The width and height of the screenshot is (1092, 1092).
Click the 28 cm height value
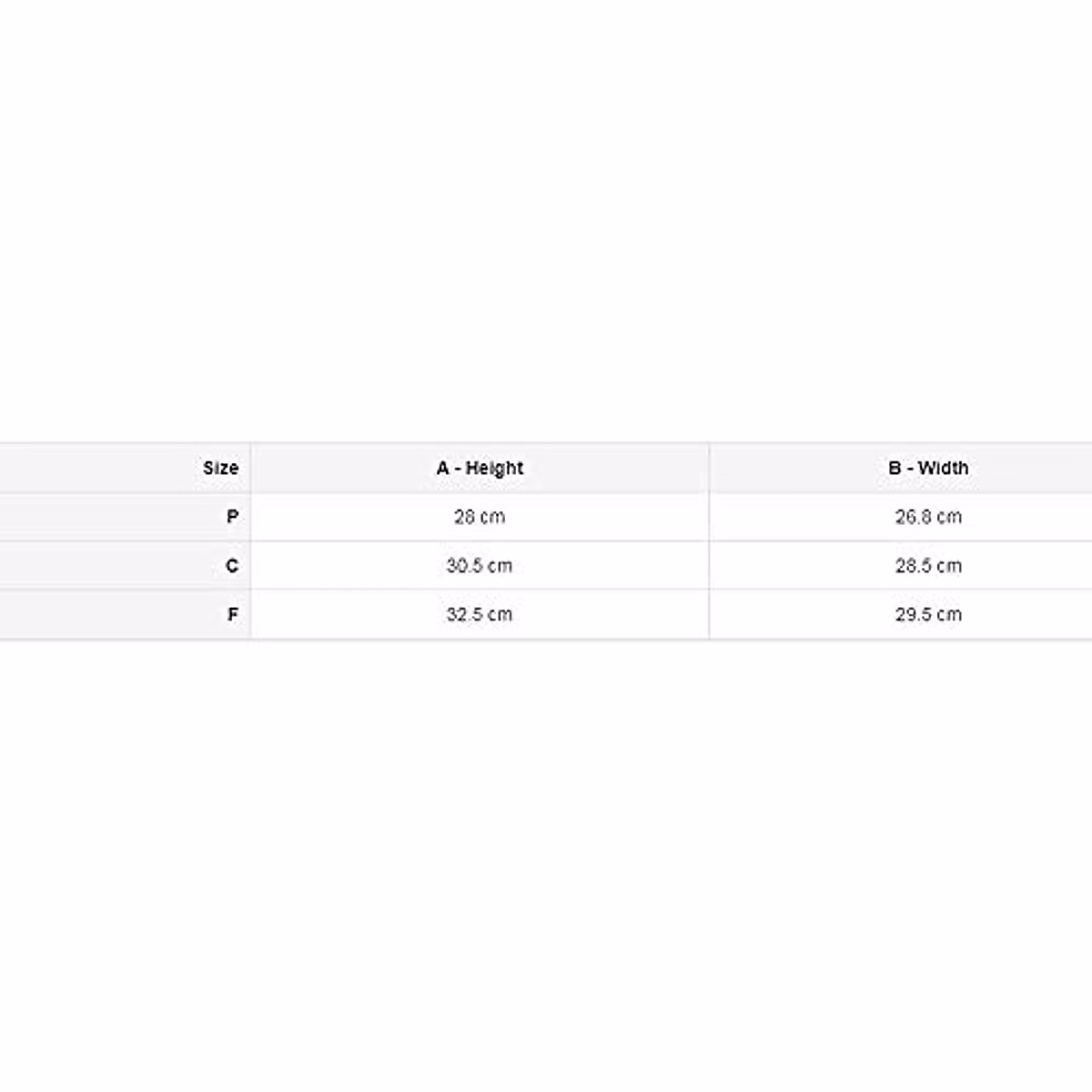tap(480, 517)
